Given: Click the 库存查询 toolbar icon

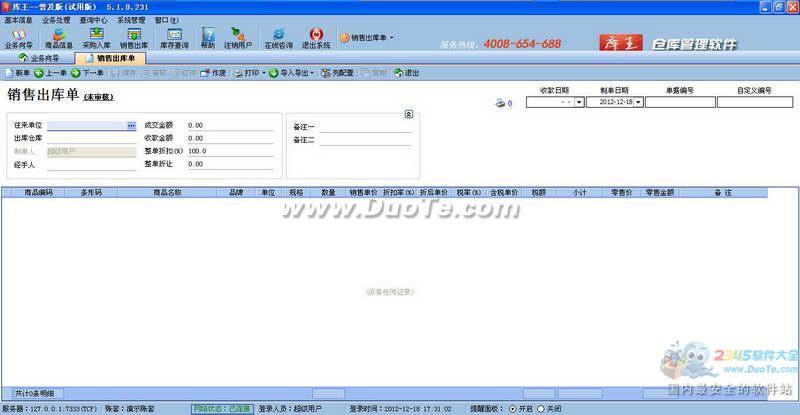Looking at the screenshot, I should tap(175, 38).
